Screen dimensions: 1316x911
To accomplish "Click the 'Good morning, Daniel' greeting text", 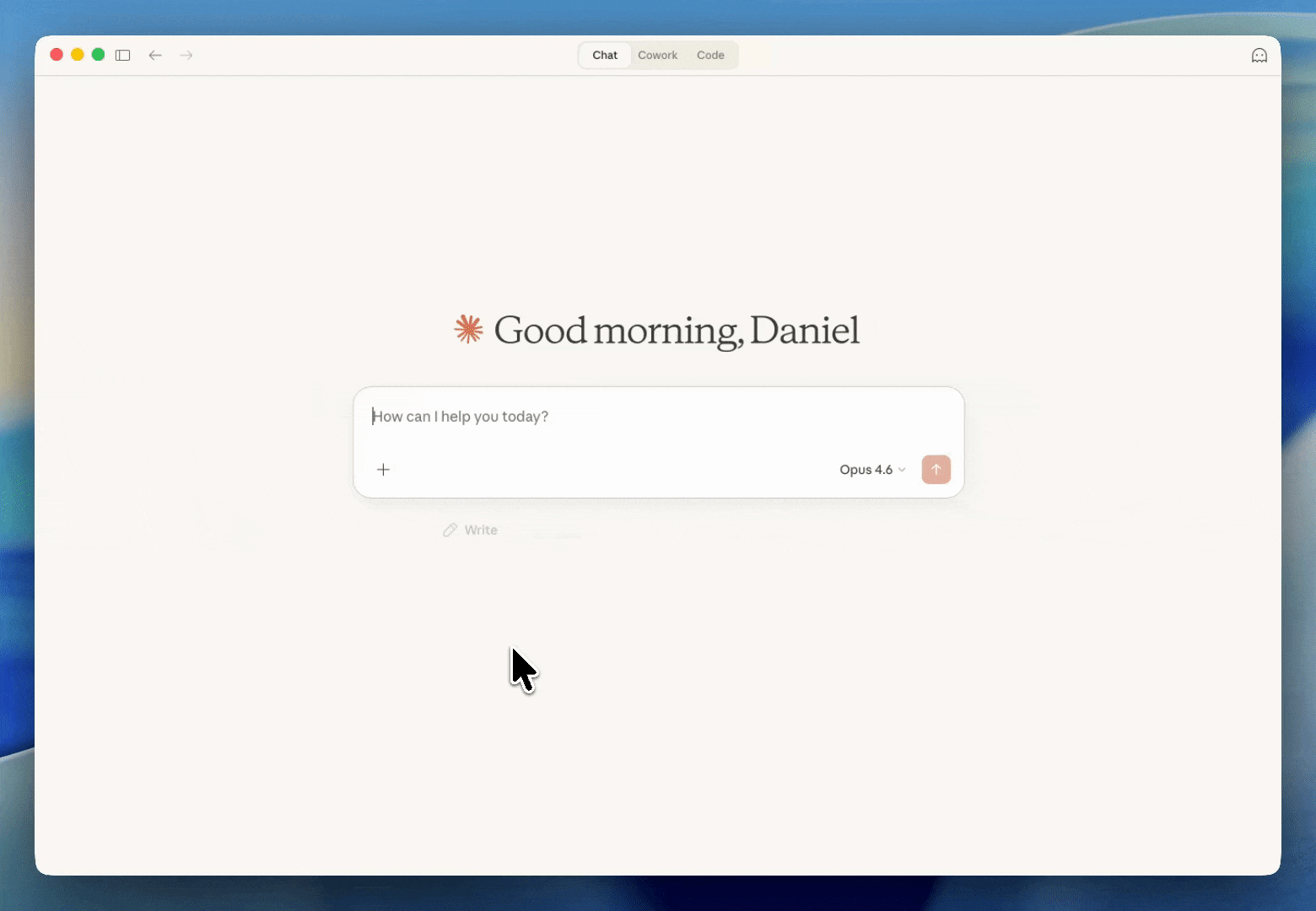I will 677,330.
